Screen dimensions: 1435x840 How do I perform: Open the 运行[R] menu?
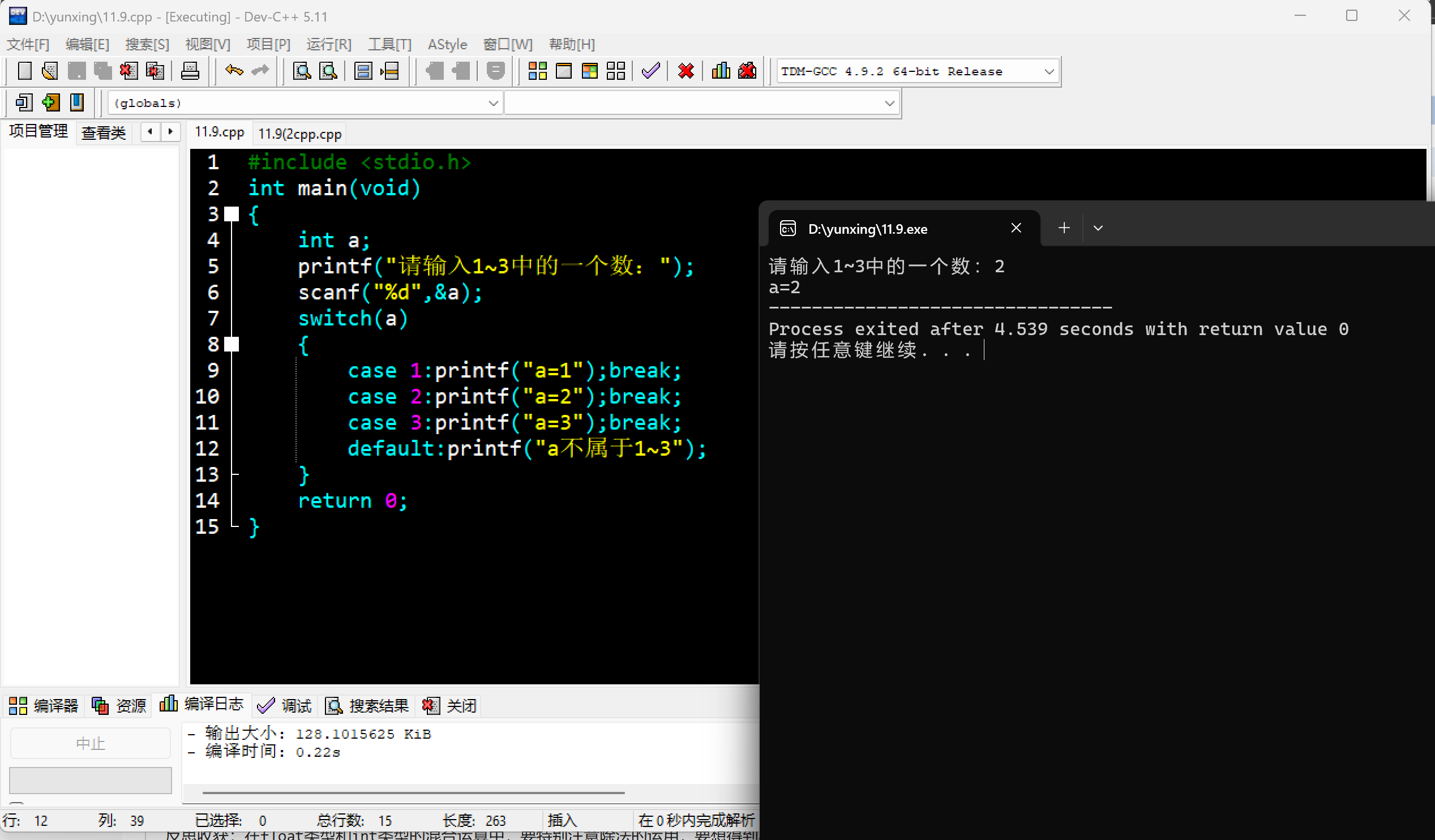click(x=328, y=44)
